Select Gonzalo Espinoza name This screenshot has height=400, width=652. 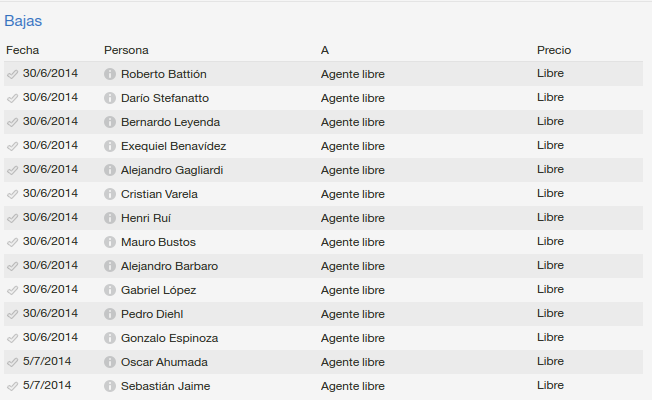(x=170, y=338)
